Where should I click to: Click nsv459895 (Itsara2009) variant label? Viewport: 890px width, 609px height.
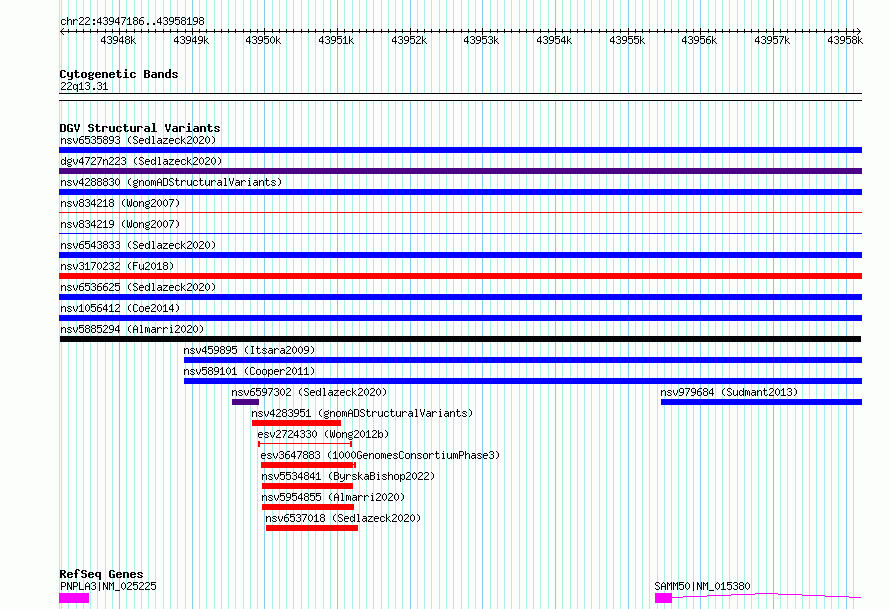coord(249,350)
